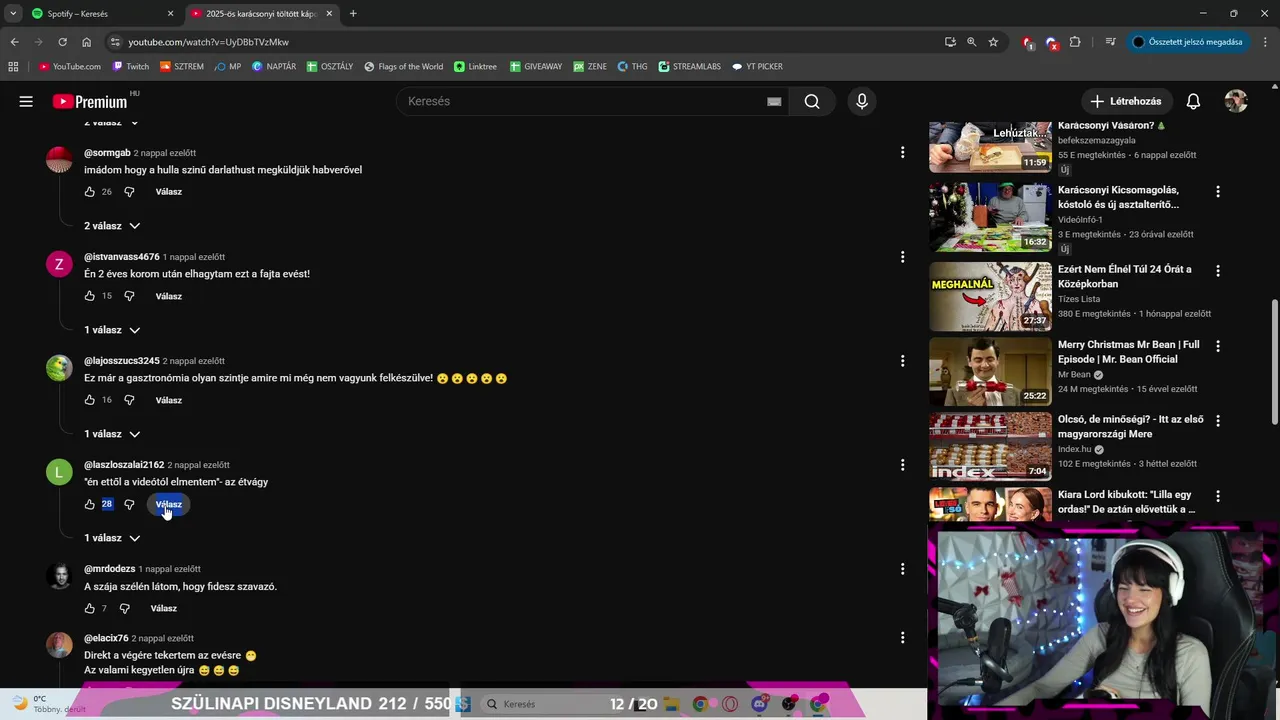Start voice search with microphone icon
This screenshot has width=1280, height=720.
(x=861, y=101)
